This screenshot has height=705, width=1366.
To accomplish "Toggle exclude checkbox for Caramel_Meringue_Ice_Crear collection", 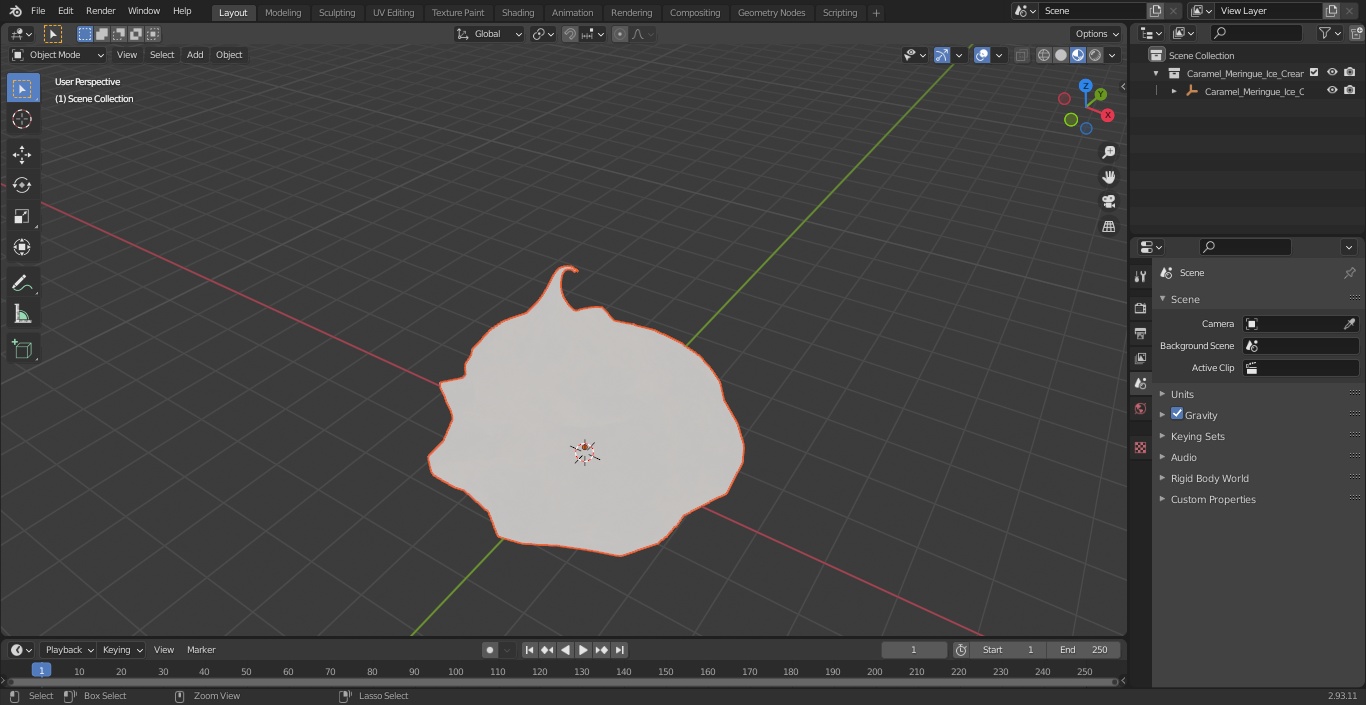I will coord(1314,72).
